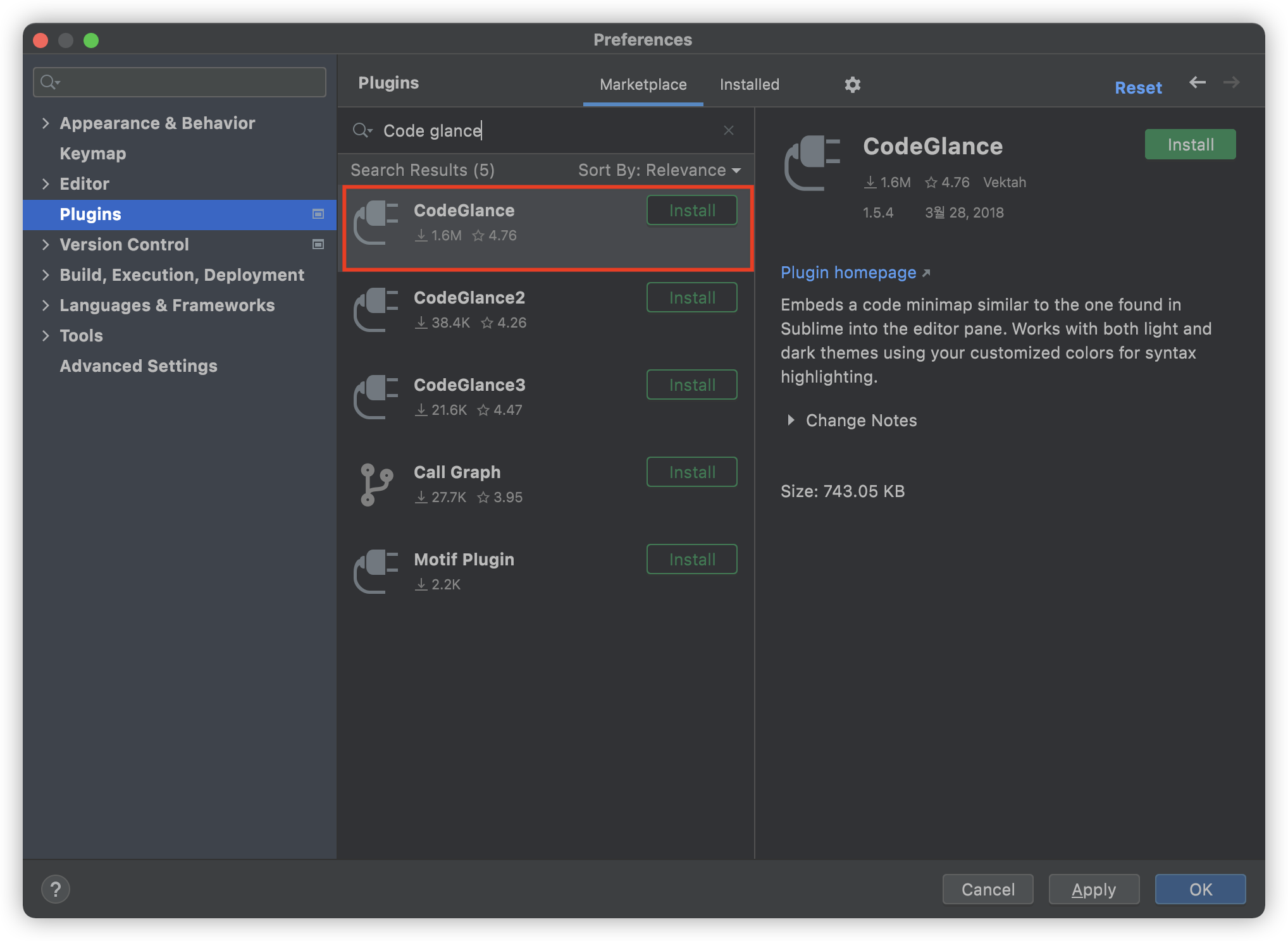This screenshot has height=941, width=1288.
Task: Click the CodeGlance3 plugin icon
Action: tap(376, 397)
